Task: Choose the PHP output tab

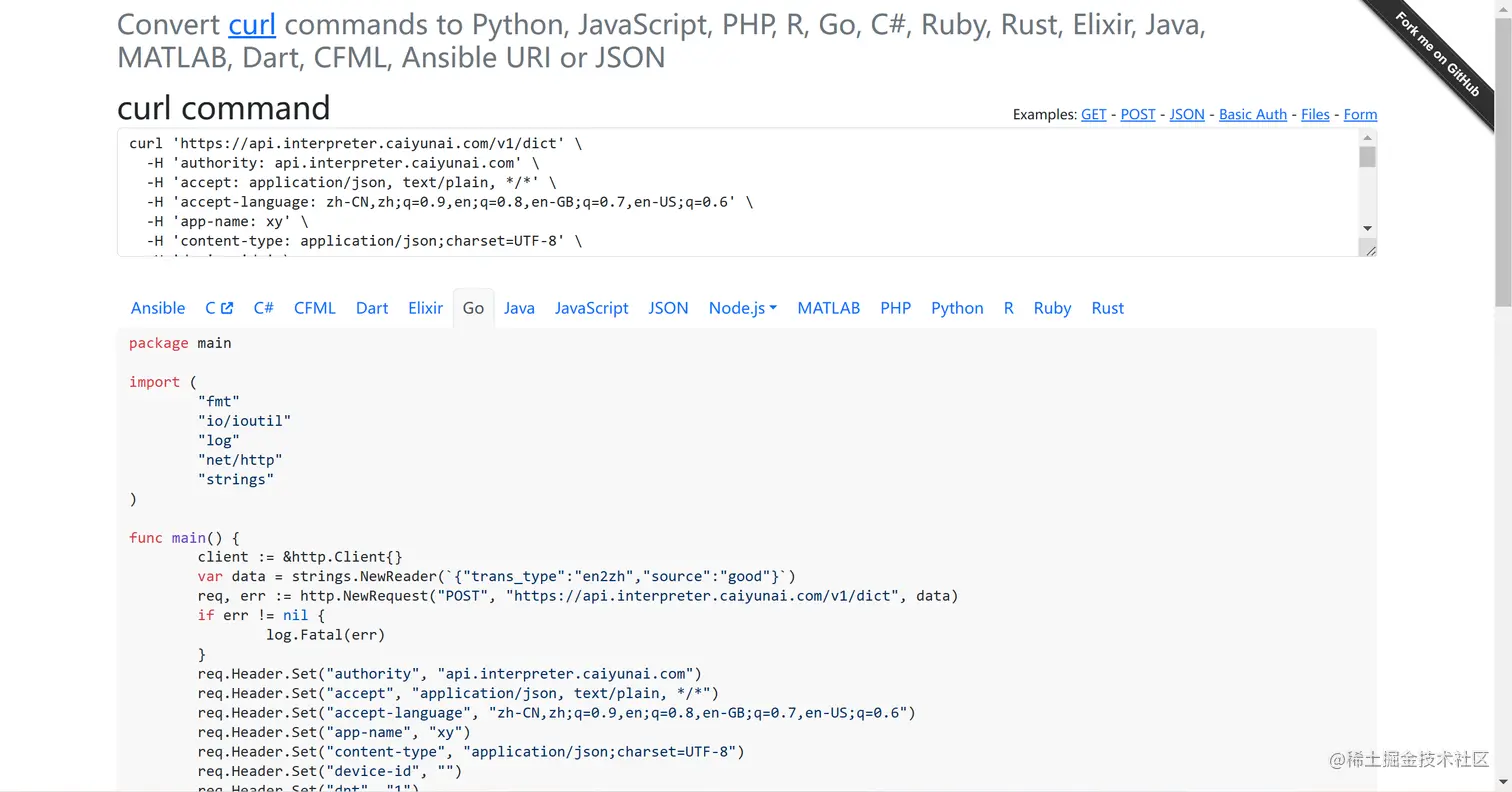Action: [x=895, y=308]
